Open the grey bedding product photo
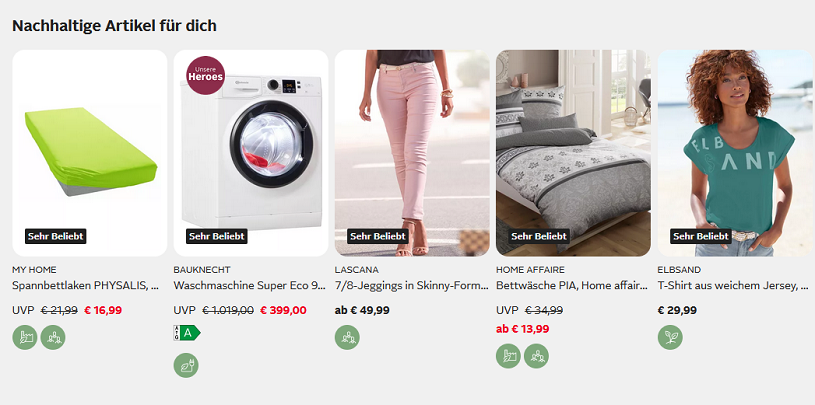Screen dimensions: 815x405 click(573, 153)
